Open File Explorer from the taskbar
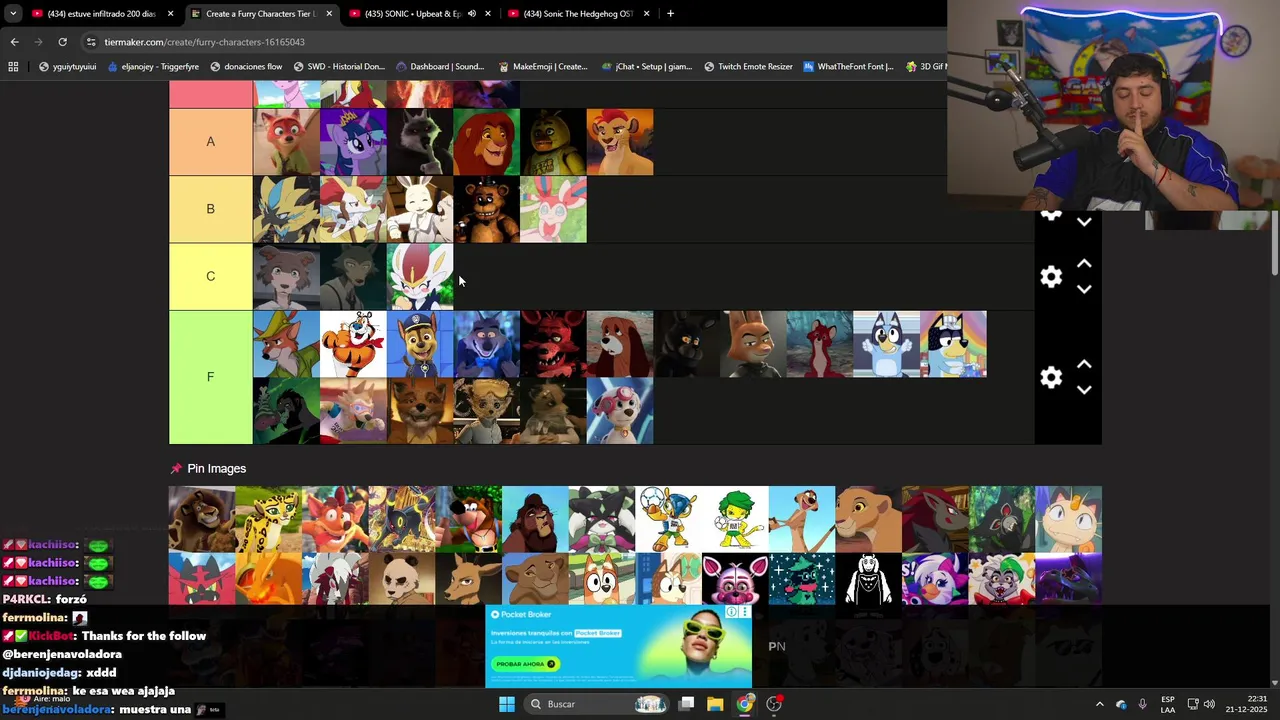Viewport: 1280px width, 720px height. click(715, 704)
